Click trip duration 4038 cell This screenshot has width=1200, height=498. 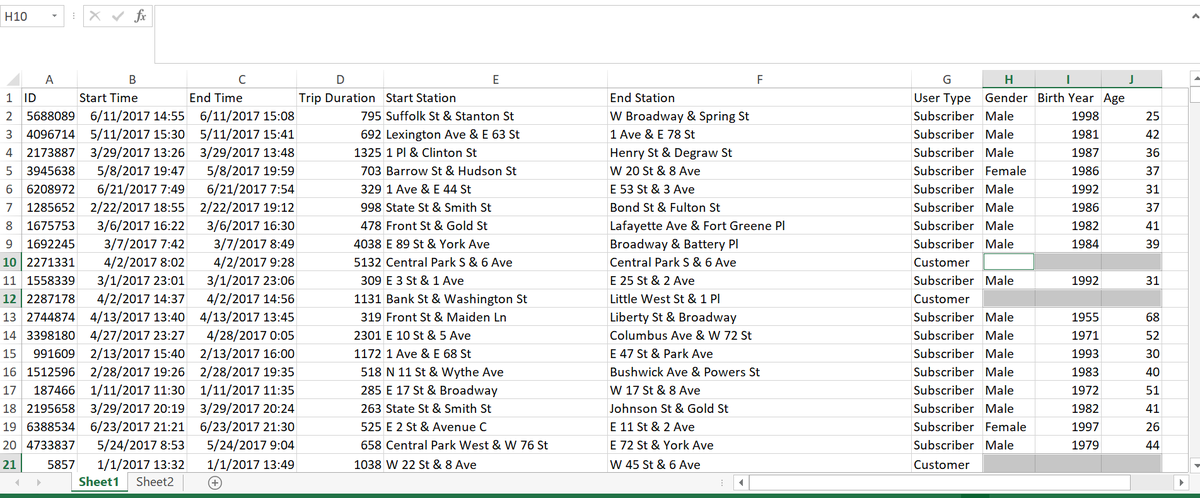340,244
